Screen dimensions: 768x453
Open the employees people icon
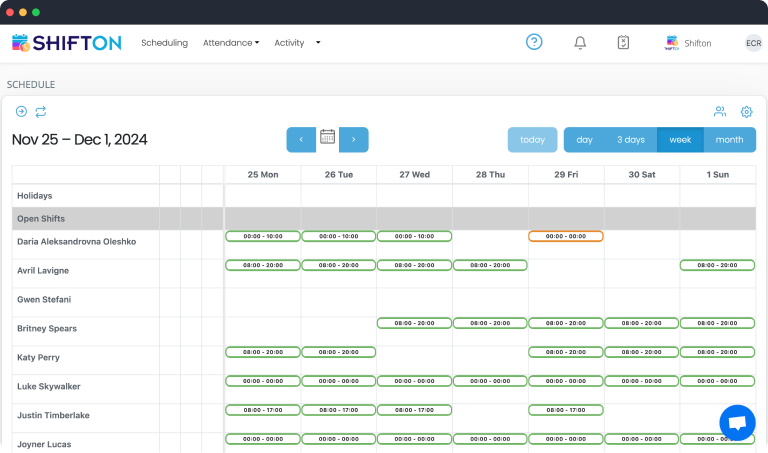click(719, 112)
